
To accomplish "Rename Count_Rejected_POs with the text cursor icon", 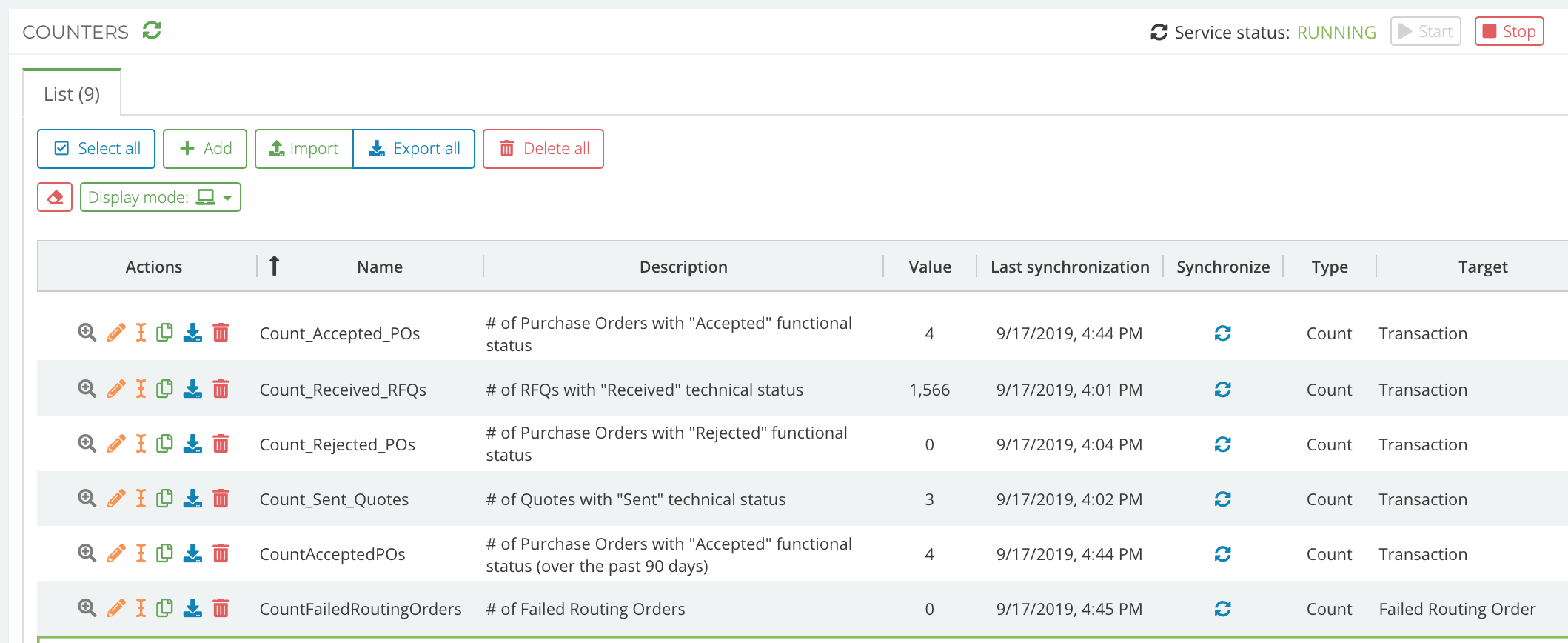I will point(141,444).
